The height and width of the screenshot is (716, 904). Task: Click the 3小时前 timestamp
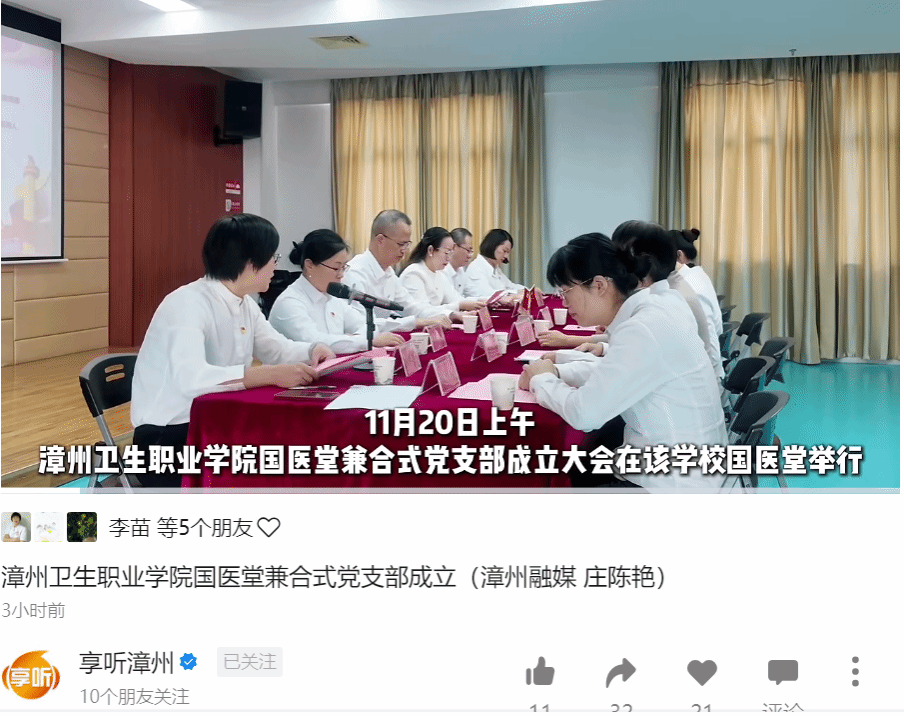click(33, 610)
